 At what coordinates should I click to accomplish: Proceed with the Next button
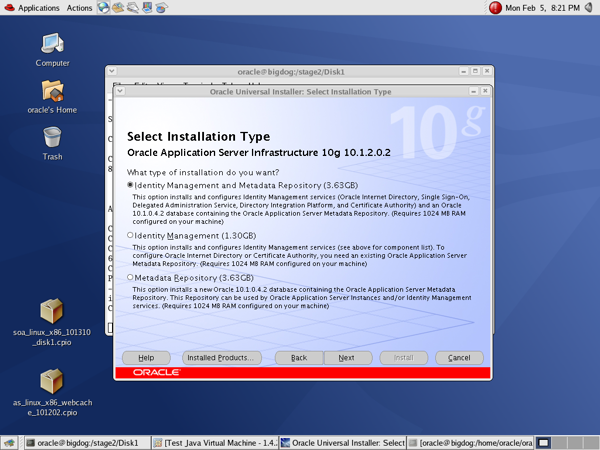[348, 358]
